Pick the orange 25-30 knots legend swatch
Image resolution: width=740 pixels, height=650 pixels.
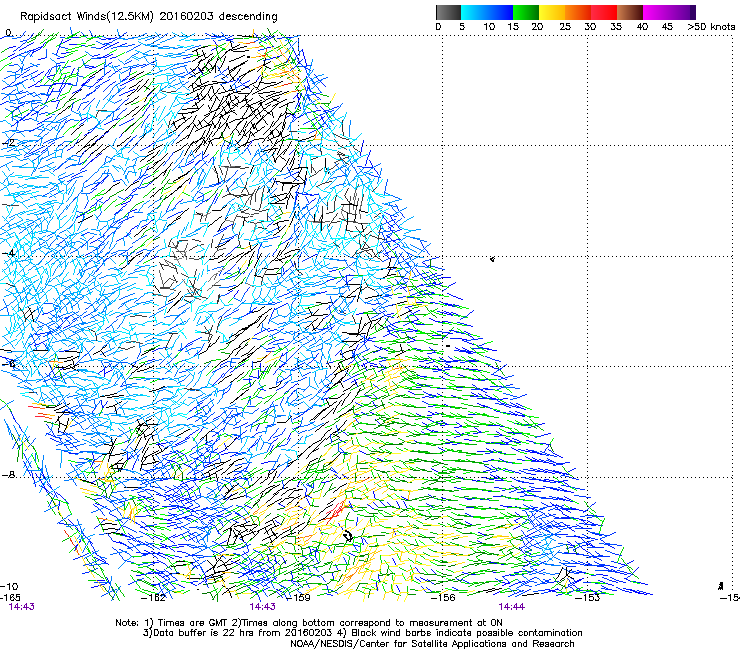pyautogui.click(x=578, y=12)
